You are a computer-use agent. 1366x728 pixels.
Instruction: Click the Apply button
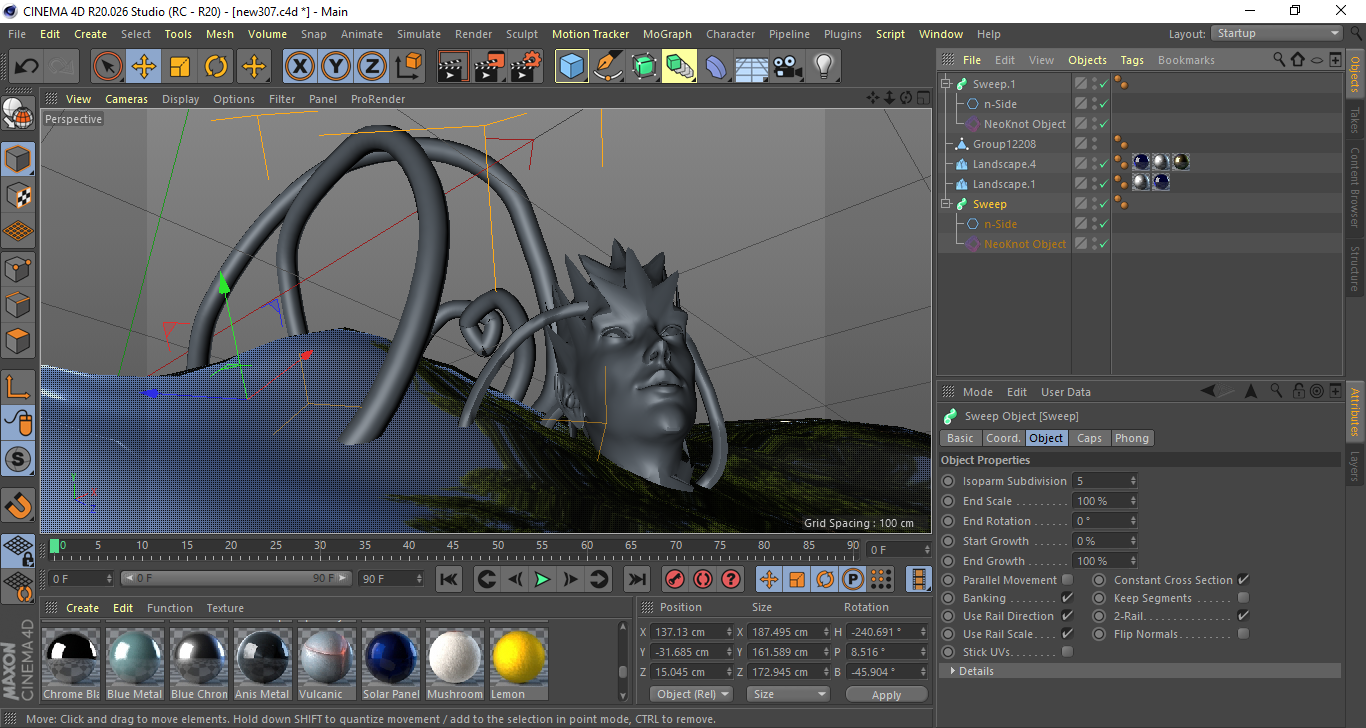tap(886, 694)
